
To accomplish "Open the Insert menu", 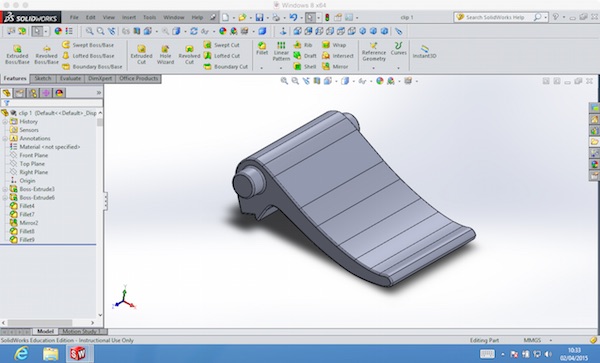I will tap(129, 17).
